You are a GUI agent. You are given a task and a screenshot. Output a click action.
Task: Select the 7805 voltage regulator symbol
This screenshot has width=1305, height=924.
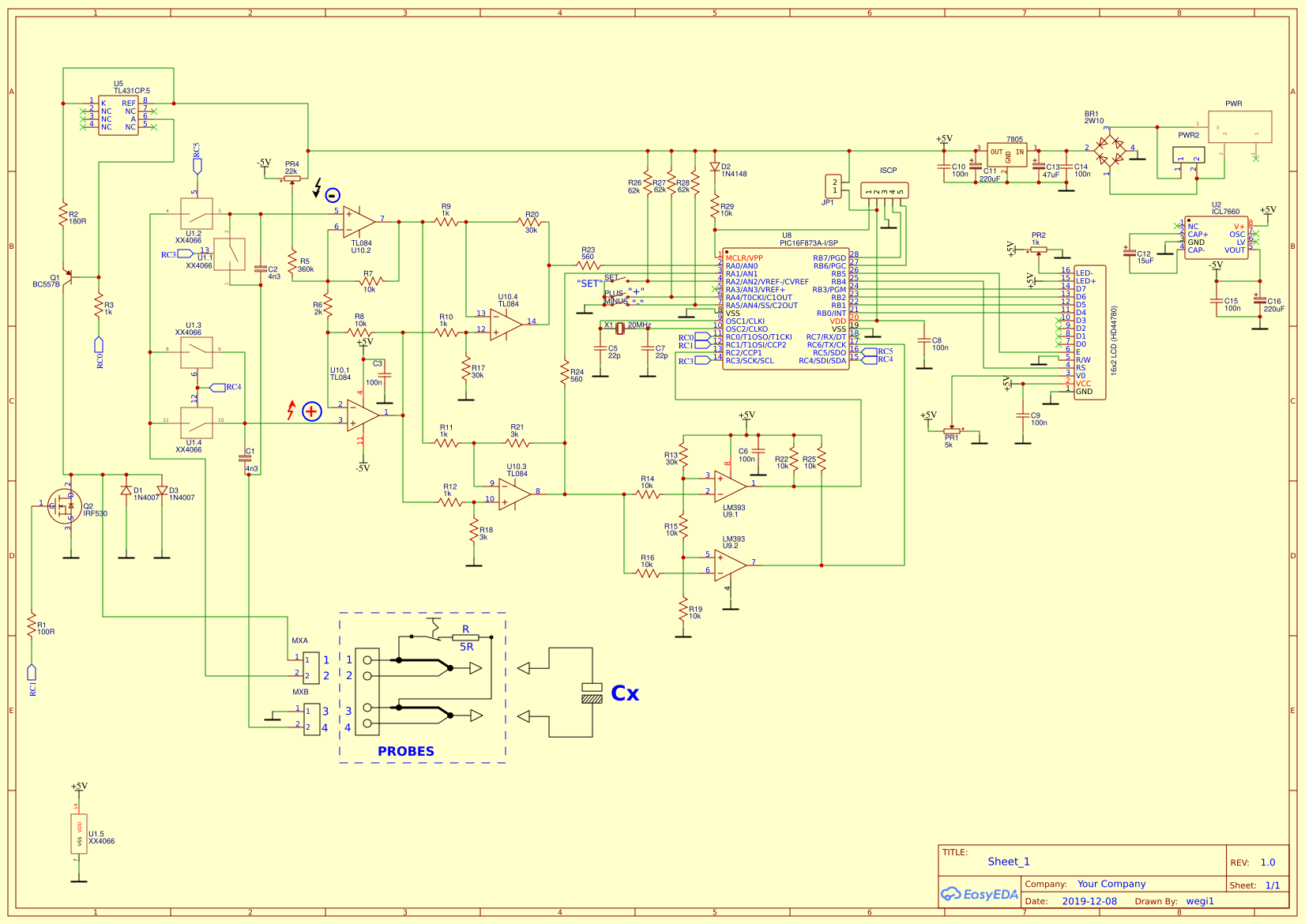[1007, 154]
